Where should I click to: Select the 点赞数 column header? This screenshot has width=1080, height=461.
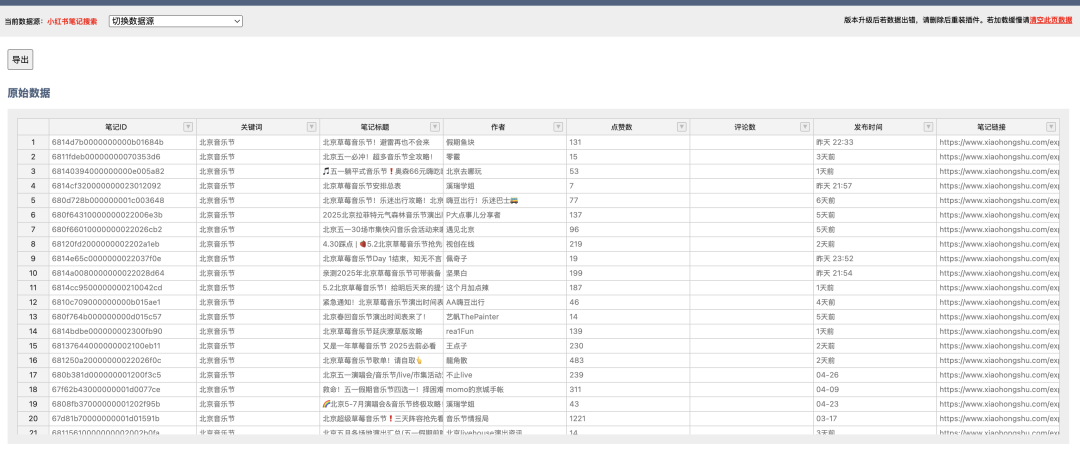pyautogui.click(x=628, y=127)
